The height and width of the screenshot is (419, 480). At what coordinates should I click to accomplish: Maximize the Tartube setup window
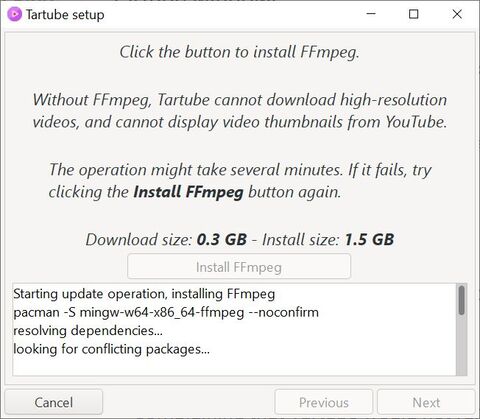point(413,14)
